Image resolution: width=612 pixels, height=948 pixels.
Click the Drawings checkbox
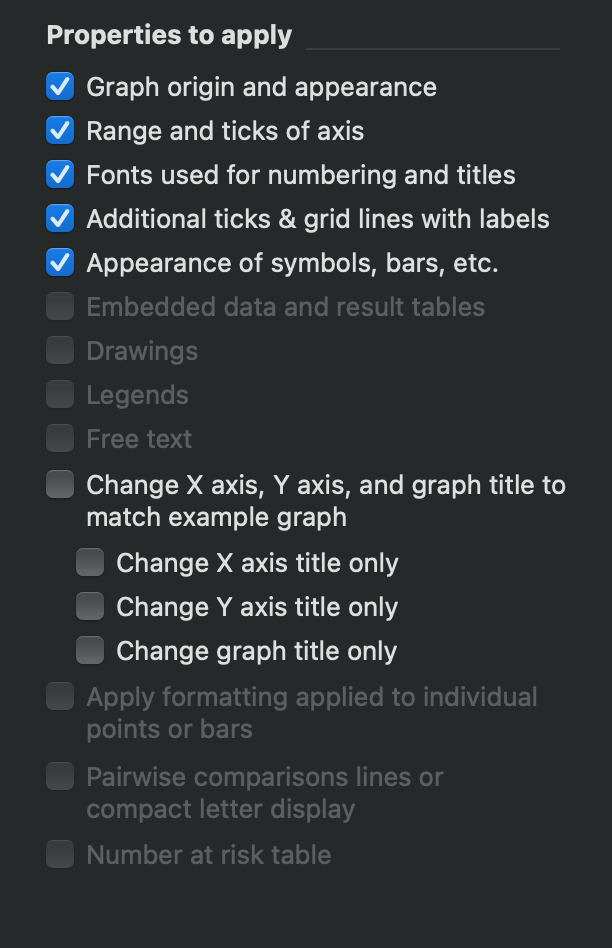coord(59,351)
